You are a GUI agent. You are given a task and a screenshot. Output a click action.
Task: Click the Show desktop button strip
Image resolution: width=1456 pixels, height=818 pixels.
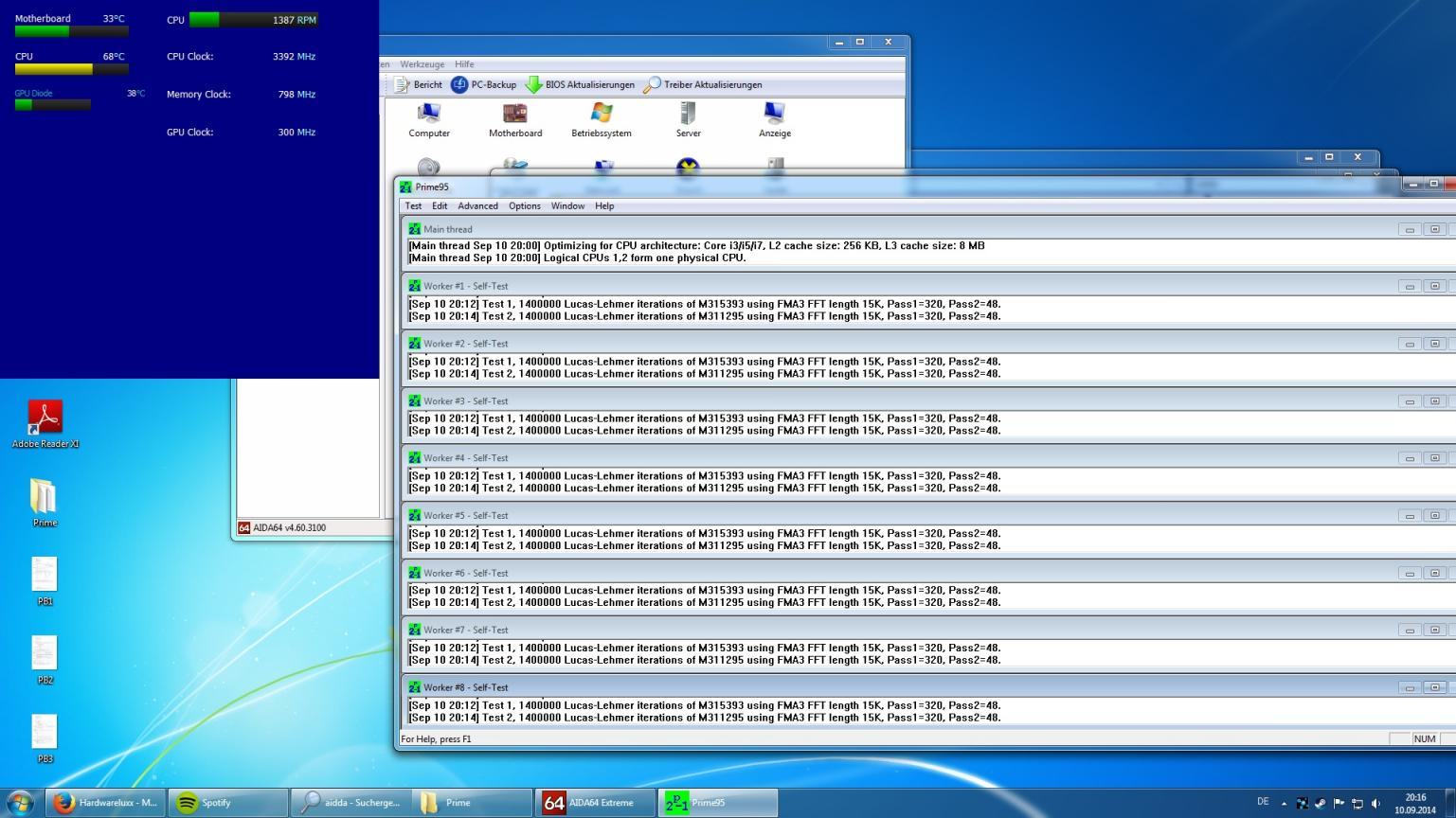tap(1449, 803)
